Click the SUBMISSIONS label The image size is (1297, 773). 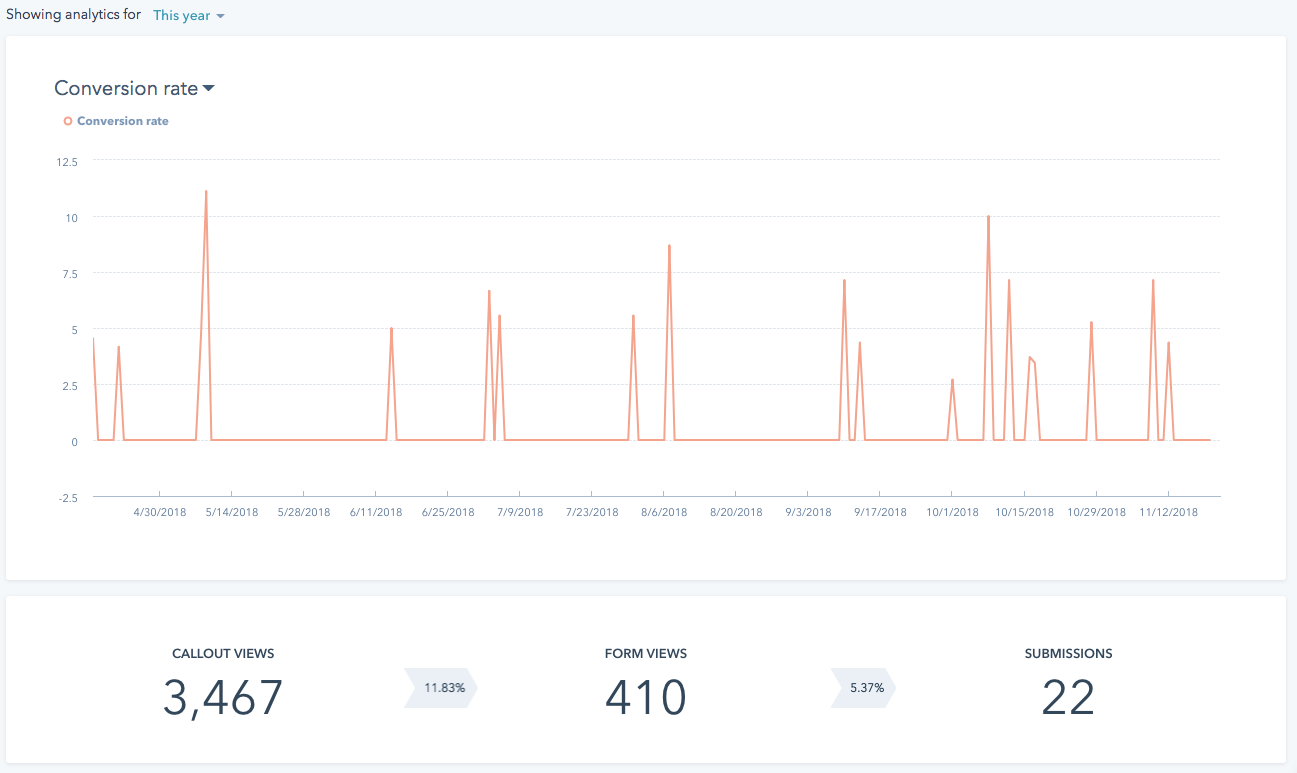click(x=1068, y=654)
